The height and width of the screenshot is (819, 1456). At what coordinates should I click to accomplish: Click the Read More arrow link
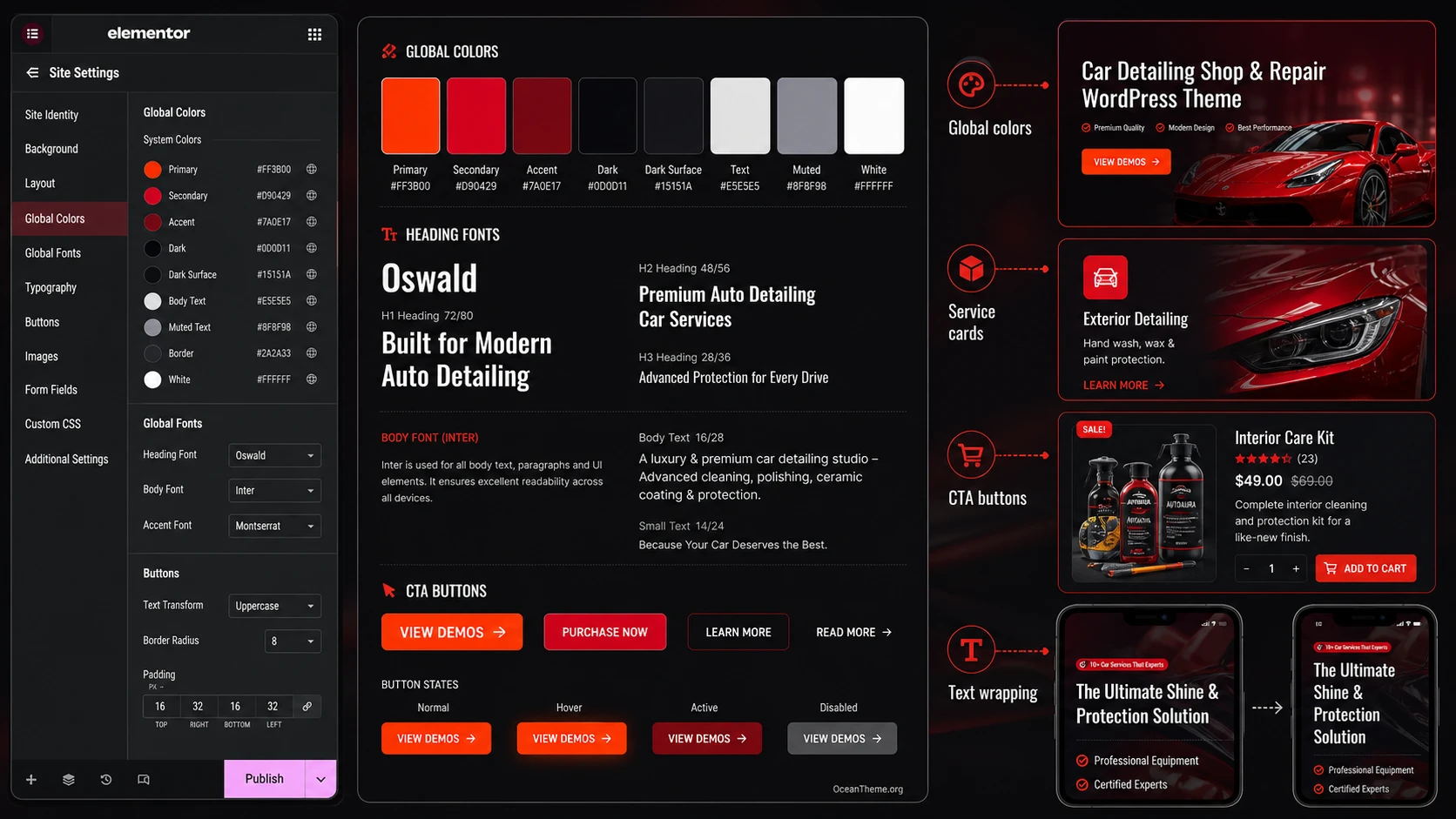coord(853,632)
